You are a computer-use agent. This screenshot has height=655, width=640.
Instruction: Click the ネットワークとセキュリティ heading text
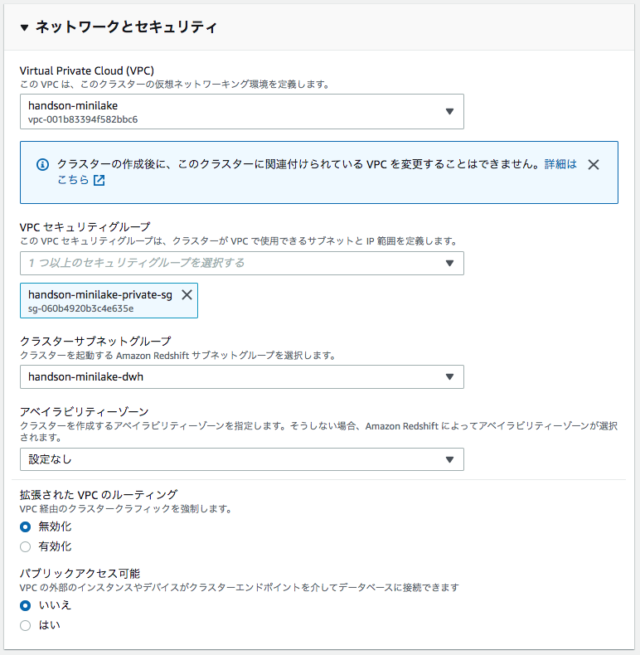click(127, 27)
